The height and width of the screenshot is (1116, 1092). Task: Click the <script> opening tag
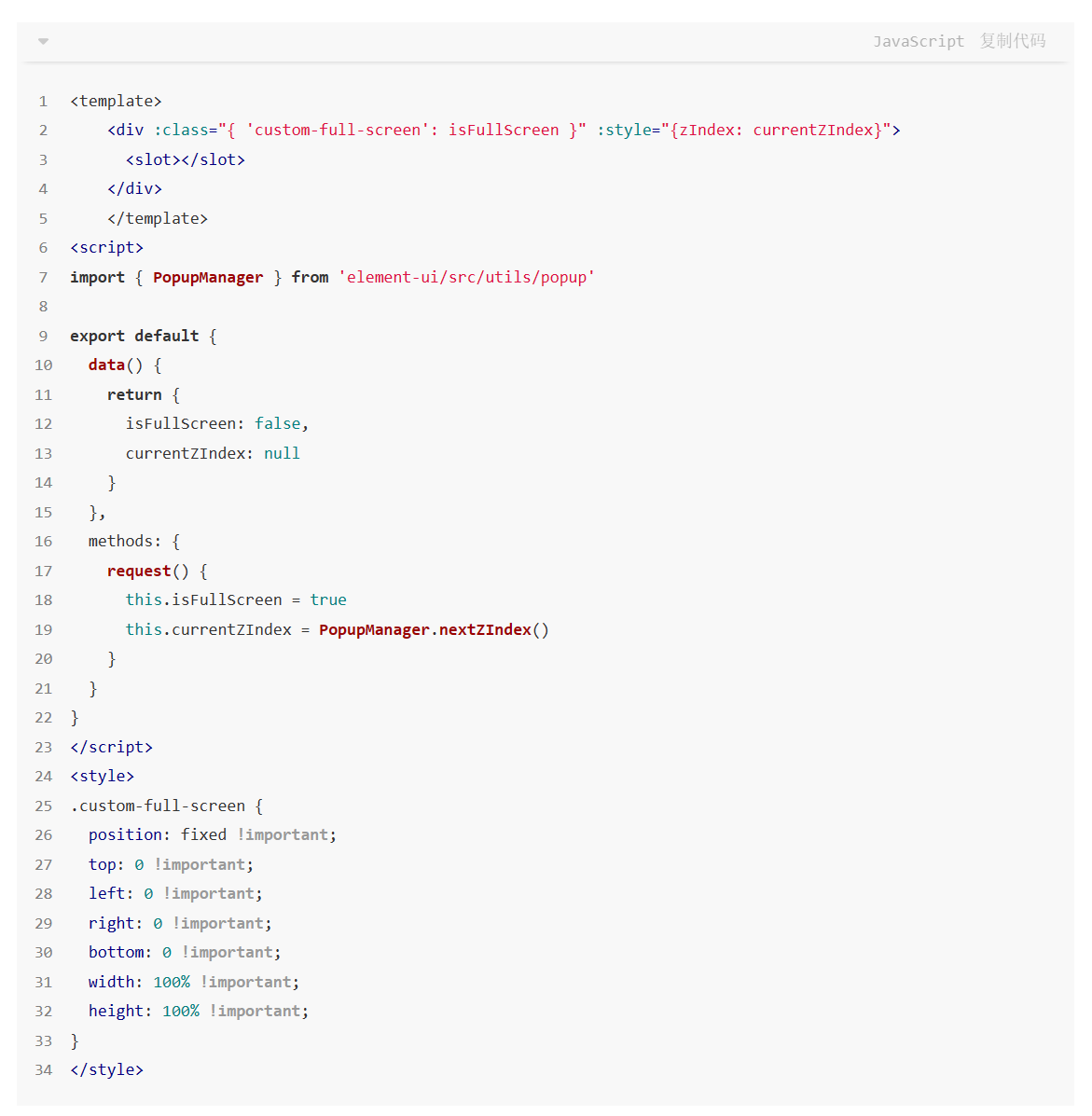tap(107, 248)
